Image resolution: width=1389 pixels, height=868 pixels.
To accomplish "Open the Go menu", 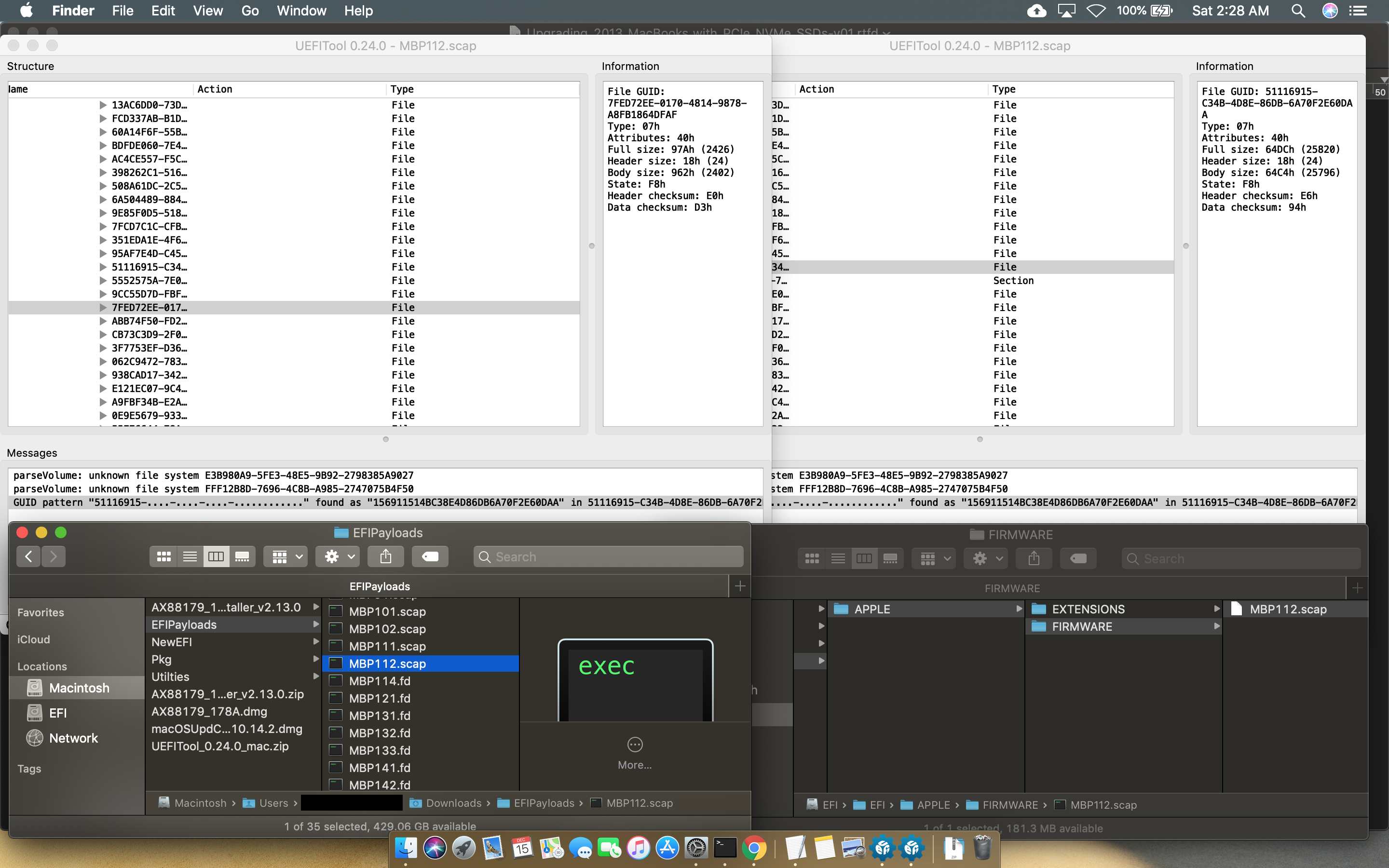I will 250,10.
